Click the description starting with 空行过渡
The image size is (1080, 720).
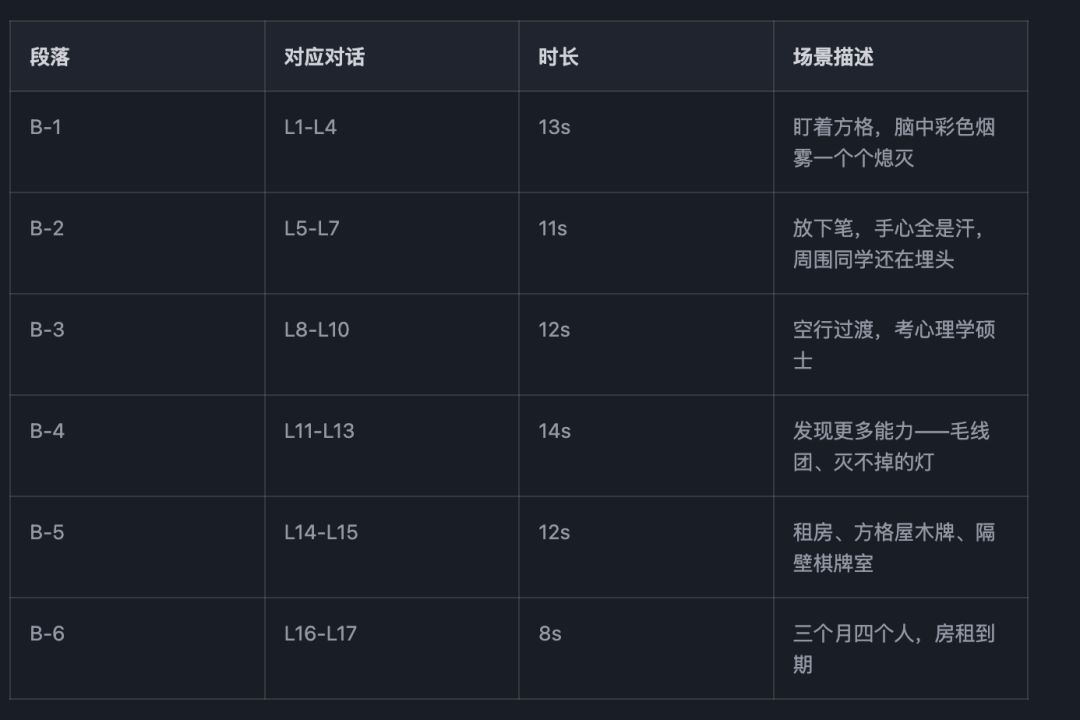[893, 344]
